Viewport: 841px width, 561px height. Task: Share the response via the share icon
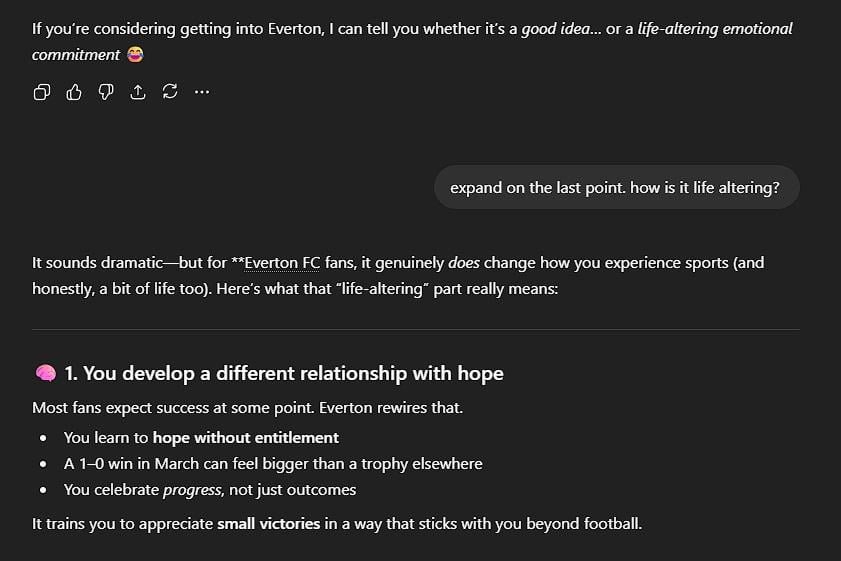[138, 92]
